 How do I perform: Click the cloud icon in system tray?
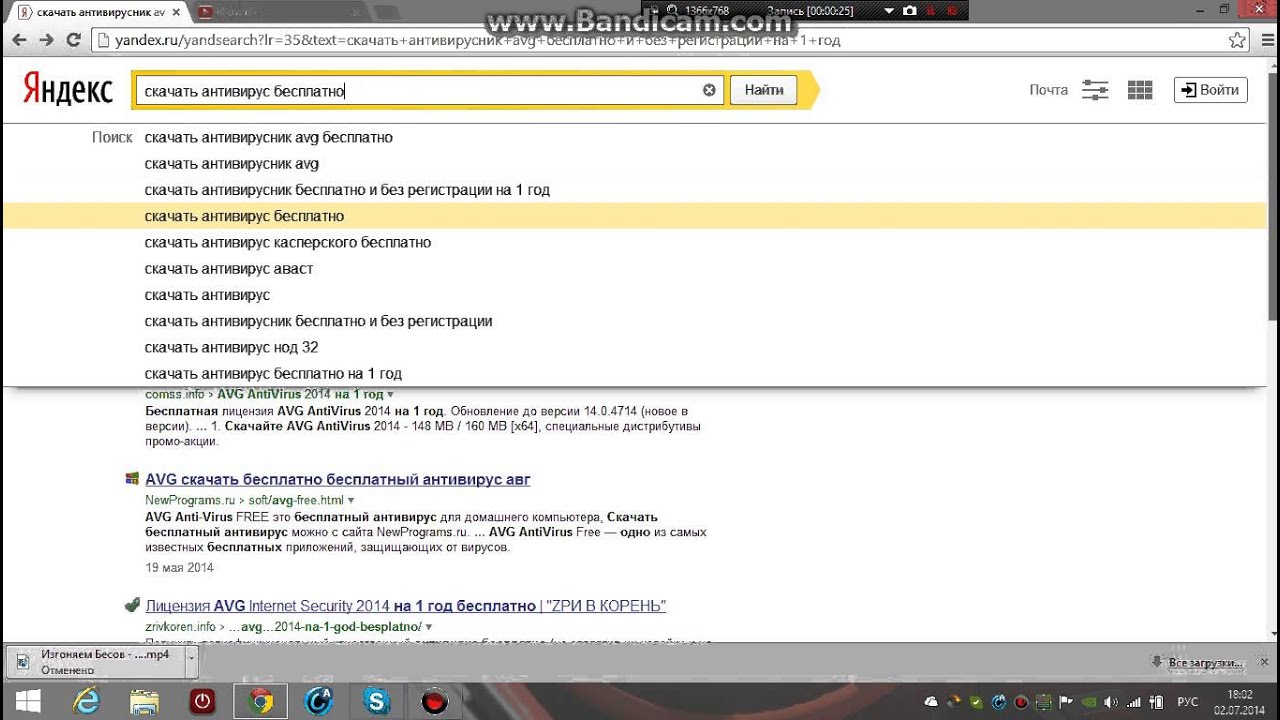pyautogui.click(x=931, y=702)
